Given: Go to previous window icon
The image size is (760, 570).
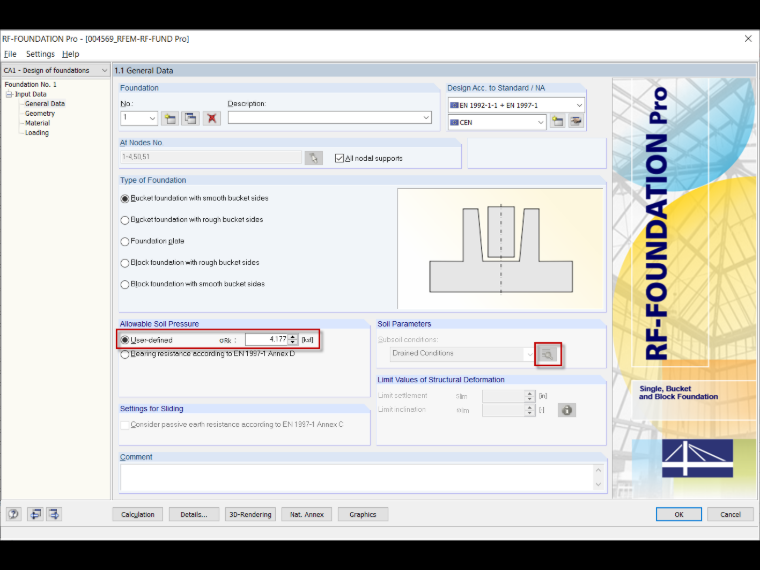Looking at the screenshot, I should [x=35, y=514].
